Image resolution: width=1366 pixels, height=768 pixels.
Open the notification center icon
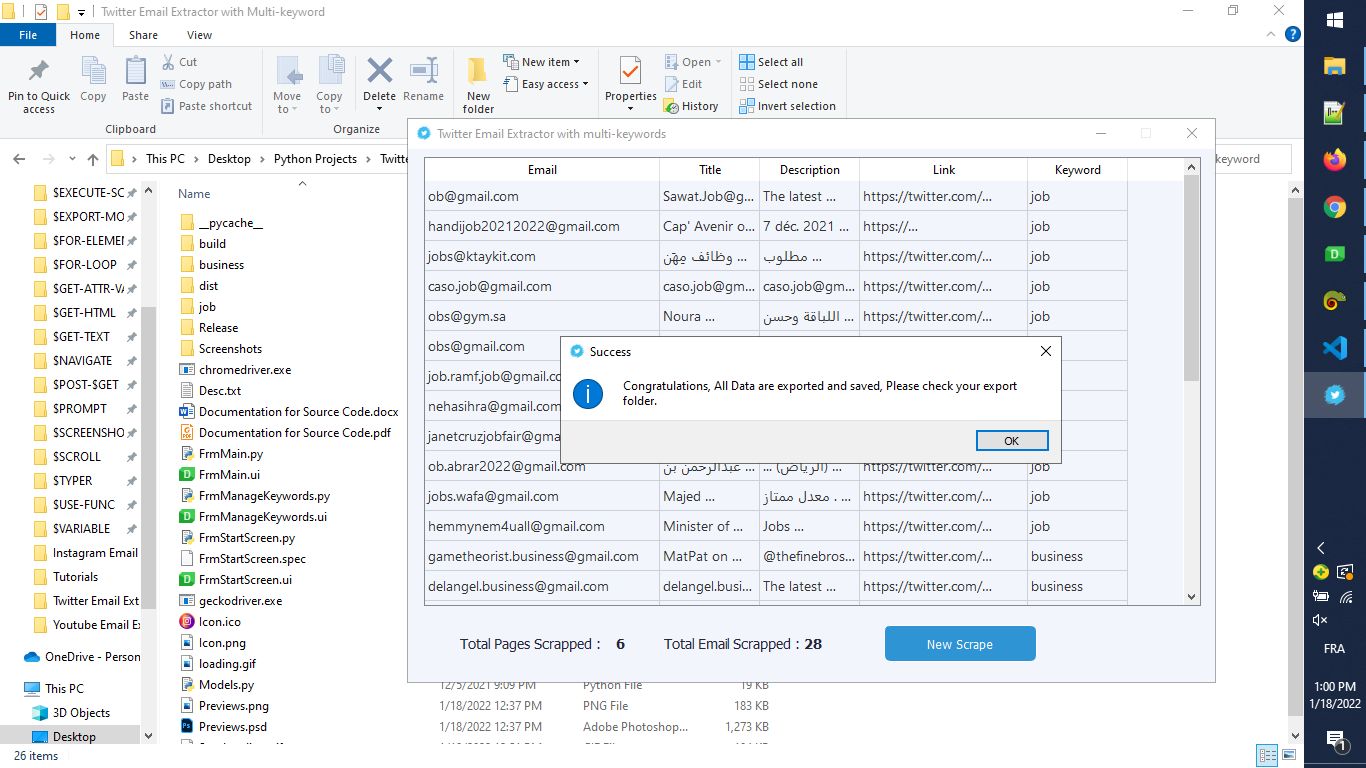pyautogui.click(x=1334, y=740)
